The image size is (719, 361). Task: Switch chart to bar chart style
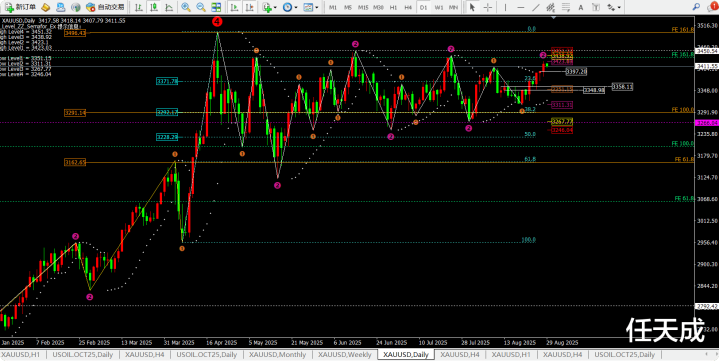(139, 7)
